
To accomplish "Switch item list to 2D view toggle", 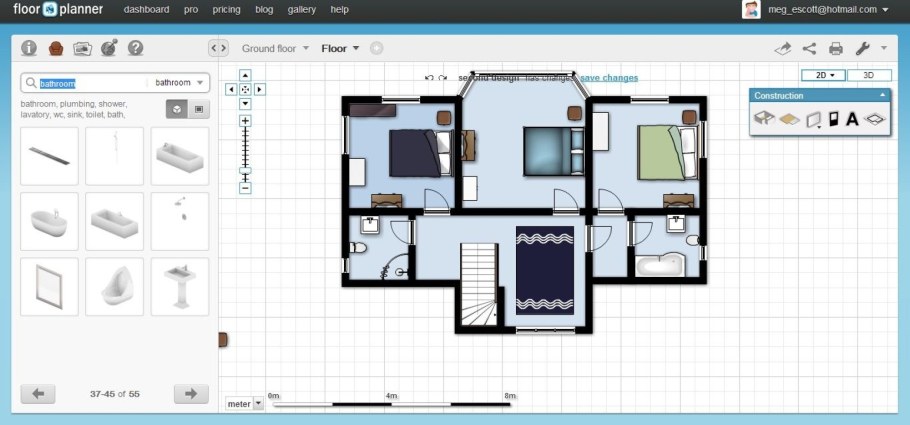I will click(198, 109).
